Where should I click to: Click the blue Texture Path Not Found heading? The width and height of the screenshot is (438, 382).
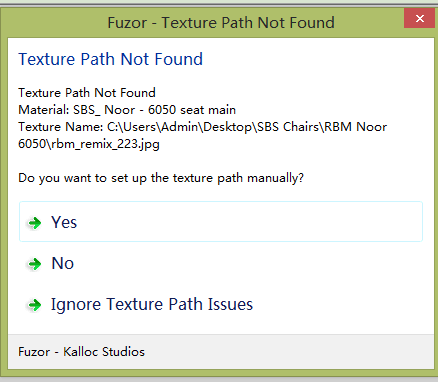coord(110,59)
